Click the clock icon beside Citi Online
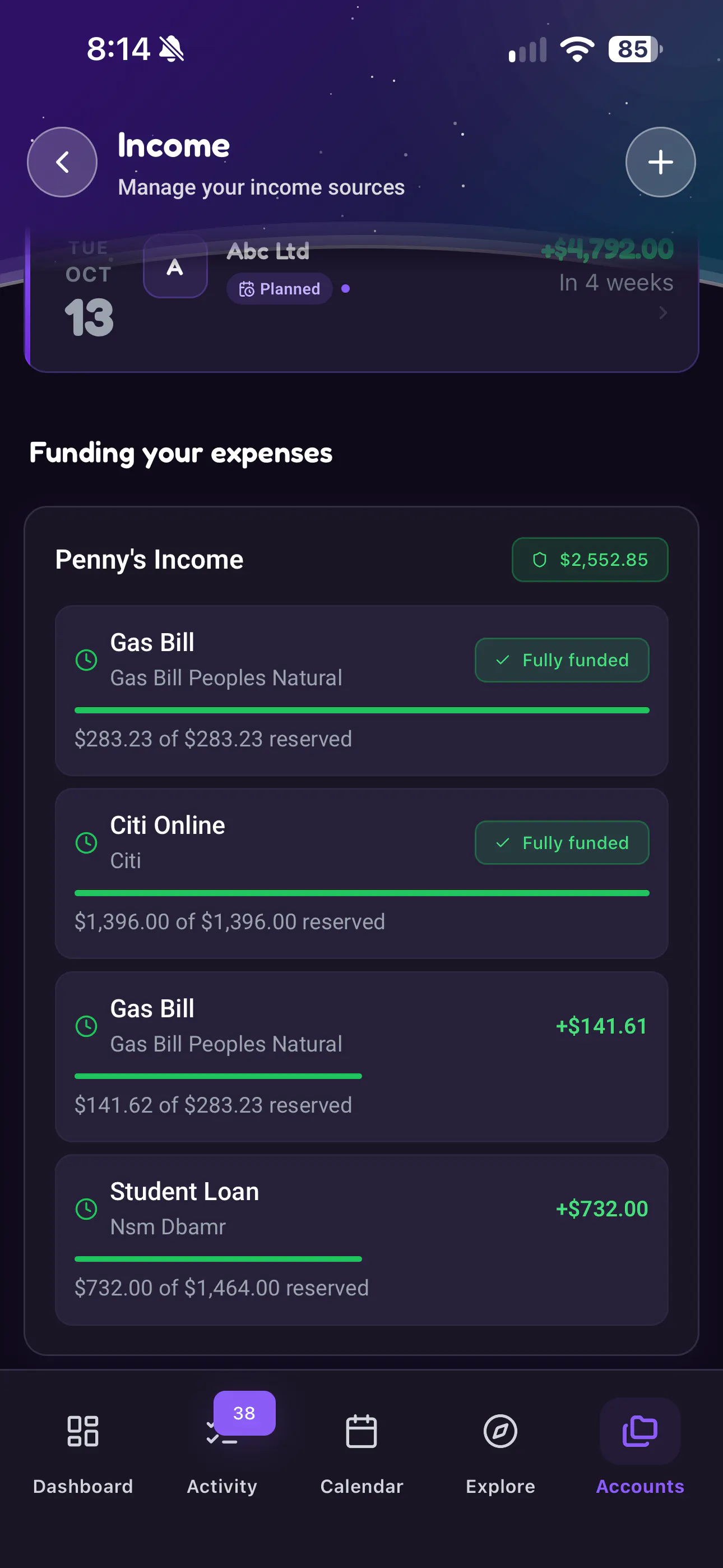Image resolution: width=723 pixels, height=1568 pixels. [x=86, y=843]
